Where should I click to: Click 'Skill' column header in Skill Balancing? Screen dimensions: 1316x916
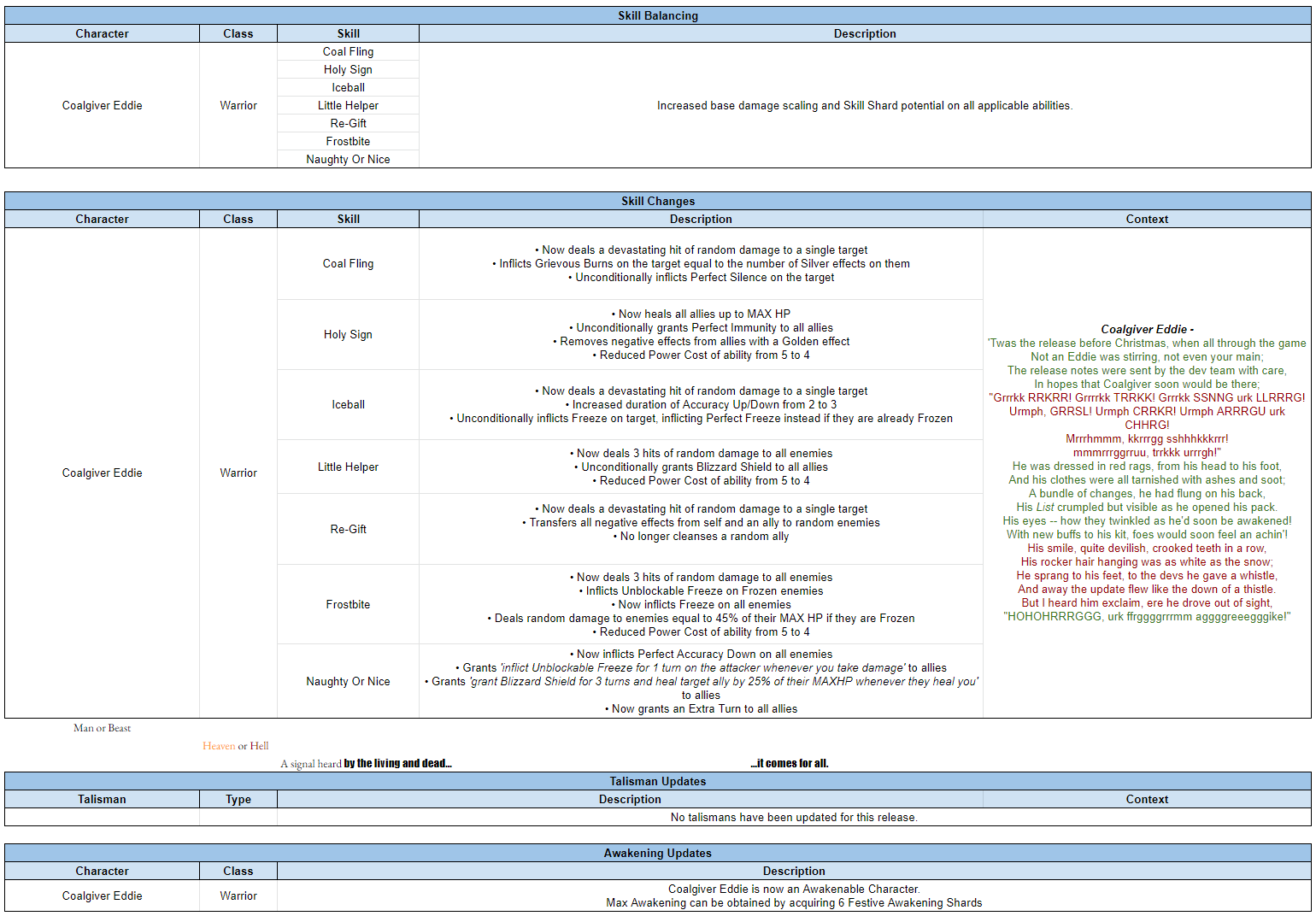point(348,33)
